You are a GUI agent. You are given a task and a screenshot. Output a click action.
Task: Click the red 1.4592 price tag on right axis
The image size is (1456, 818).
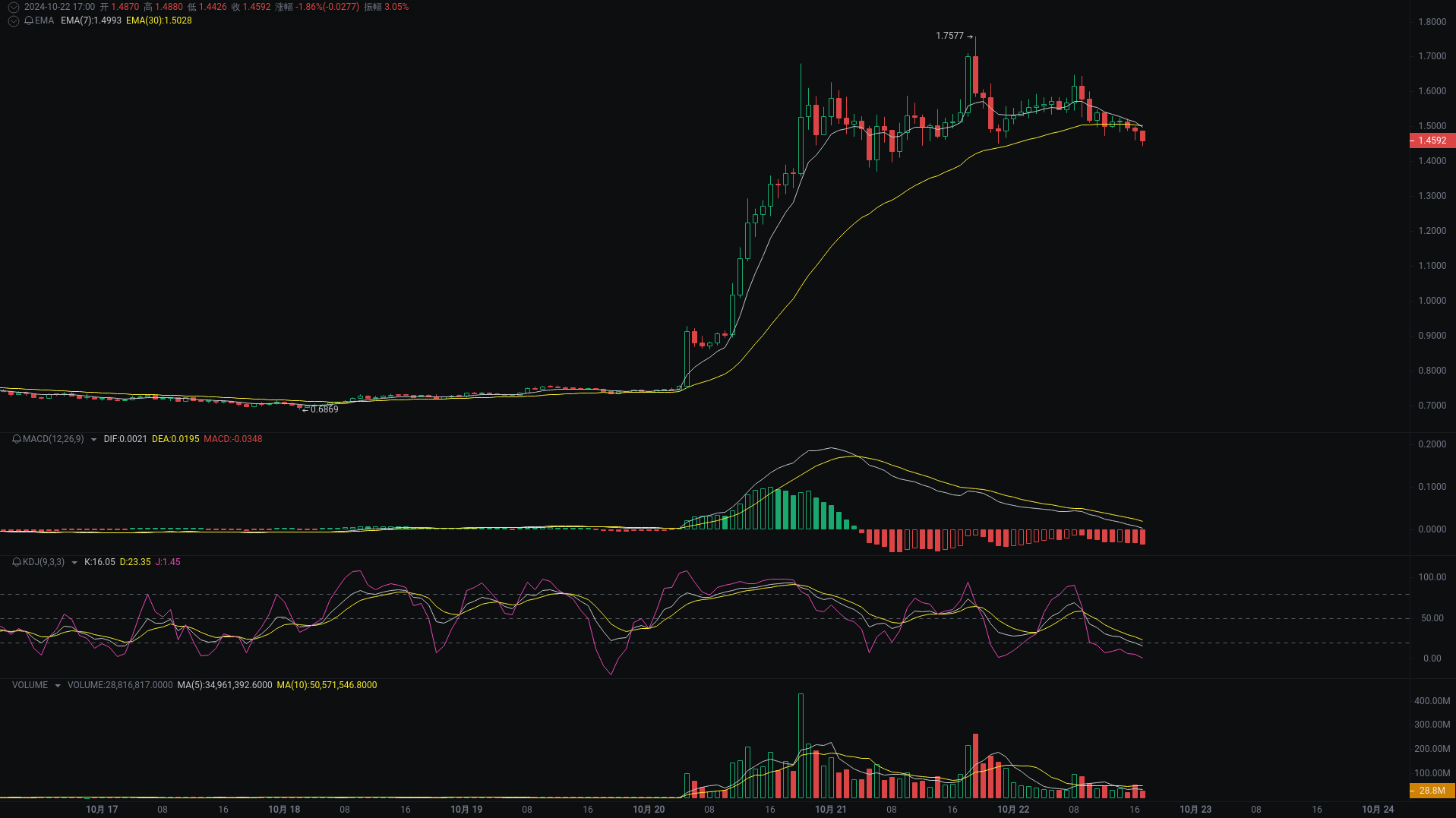pos(1432,141)
